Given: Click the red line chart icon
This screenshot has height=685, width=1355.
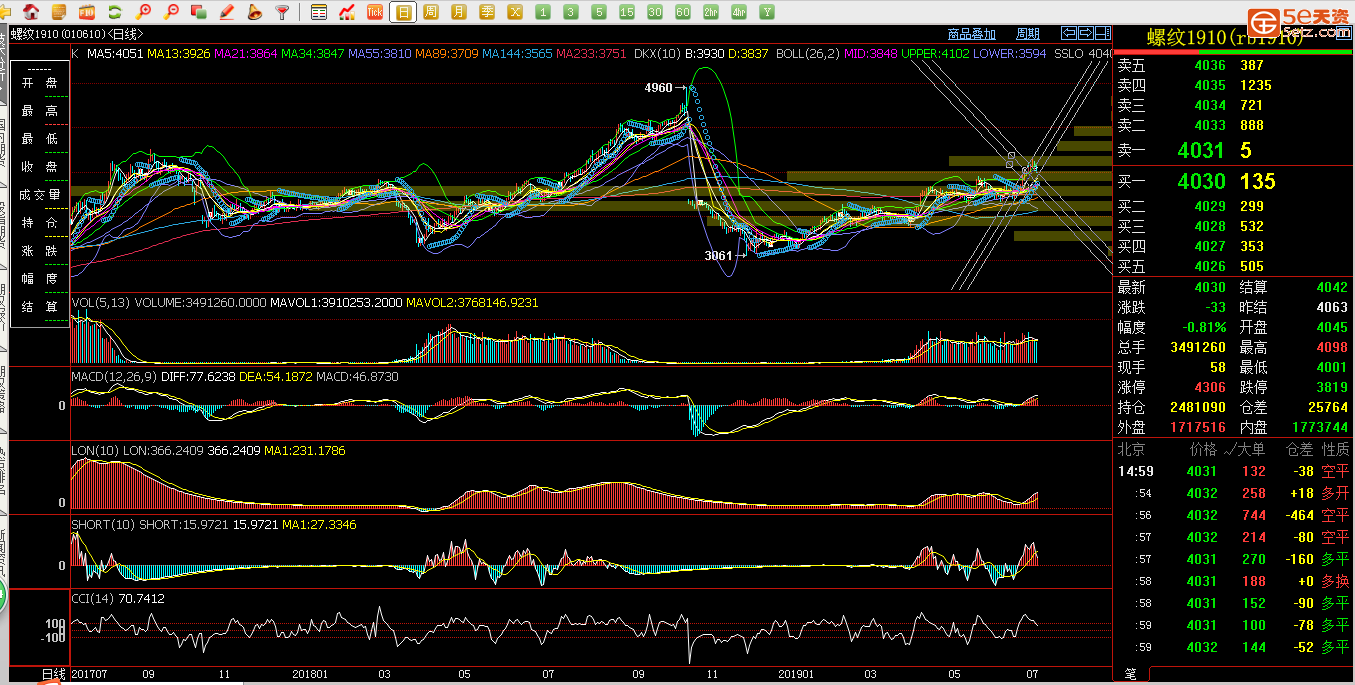Looking at the screenshot, I should pyautogui.click(x=347, y=12).
